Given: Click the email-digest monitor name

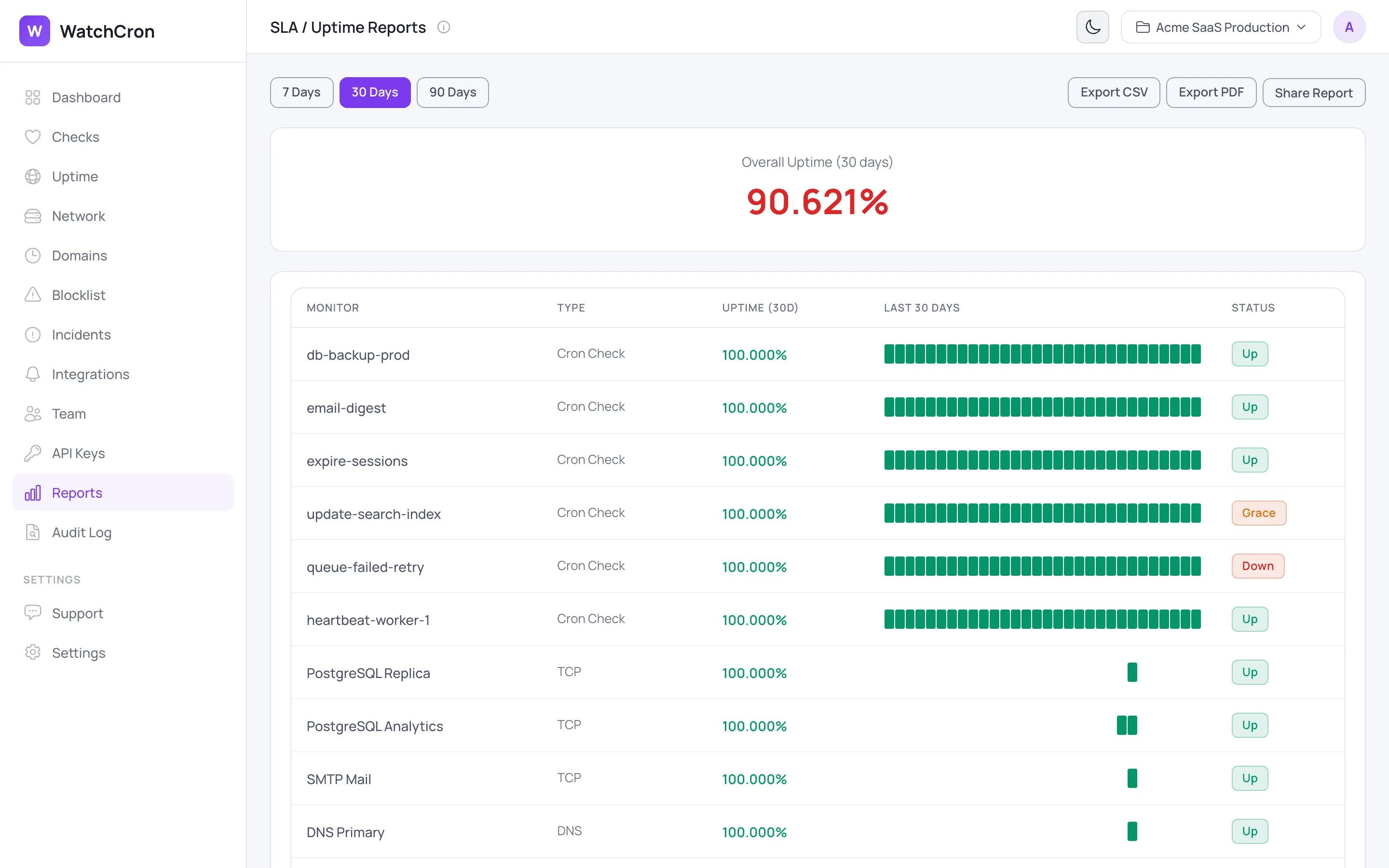Looking at the screenshot, I should pos(346,408).
